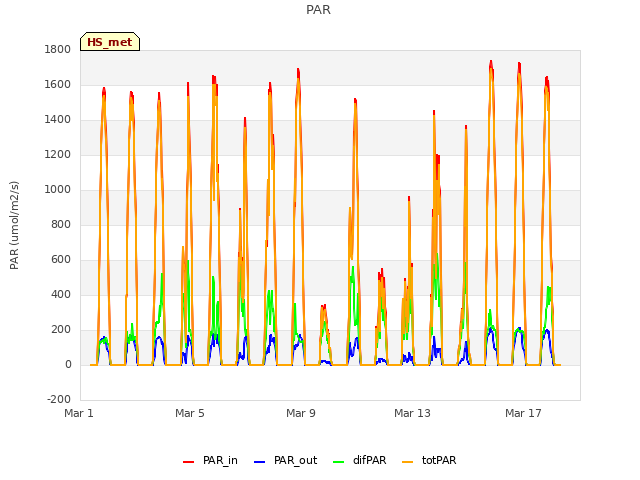Click the Mar 5 x-axis tick label
The height and width of the screenshot is (480, 640).
point(190,413)
